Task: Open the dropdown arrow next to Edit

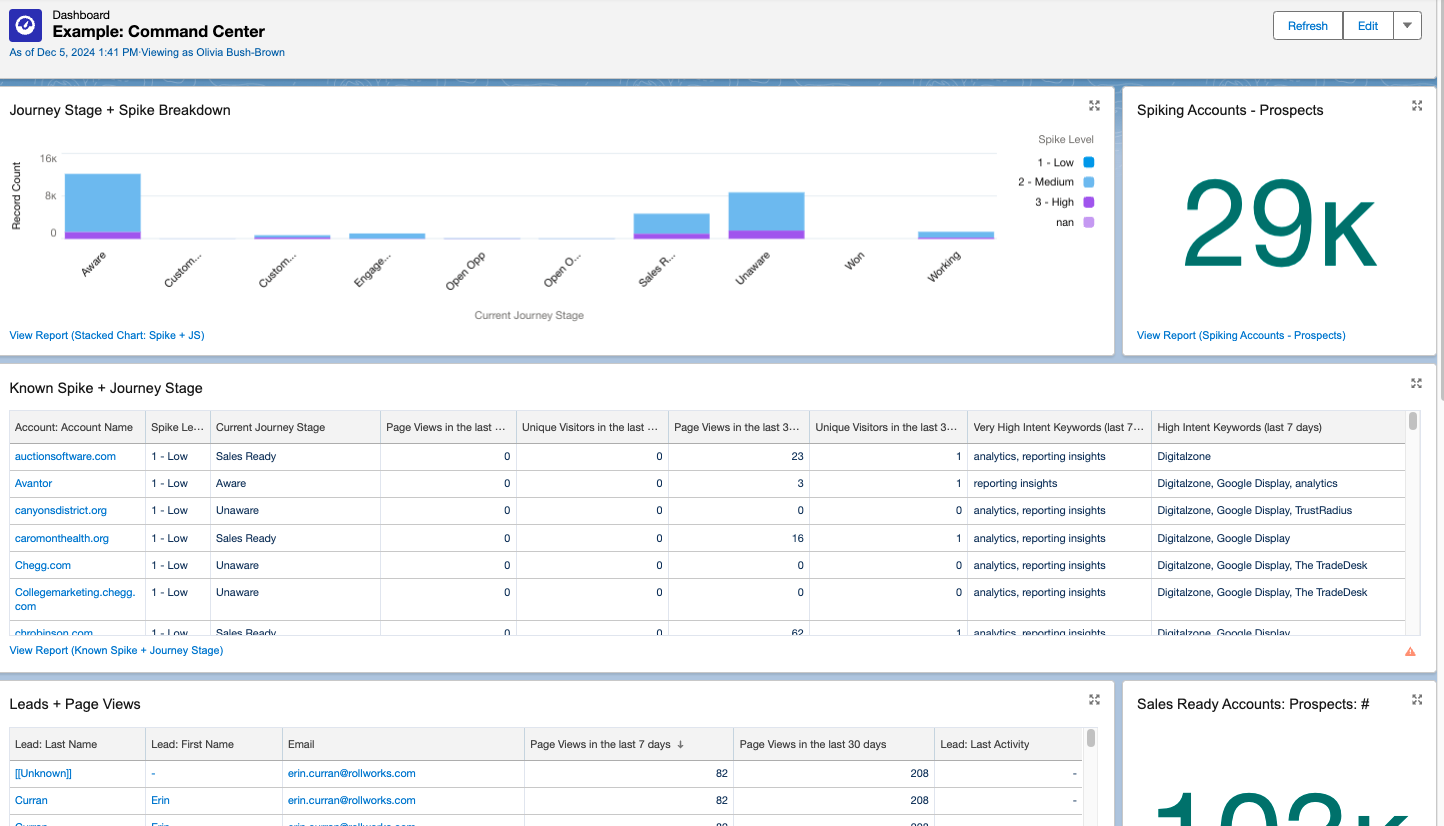Action: point(1407,26)
